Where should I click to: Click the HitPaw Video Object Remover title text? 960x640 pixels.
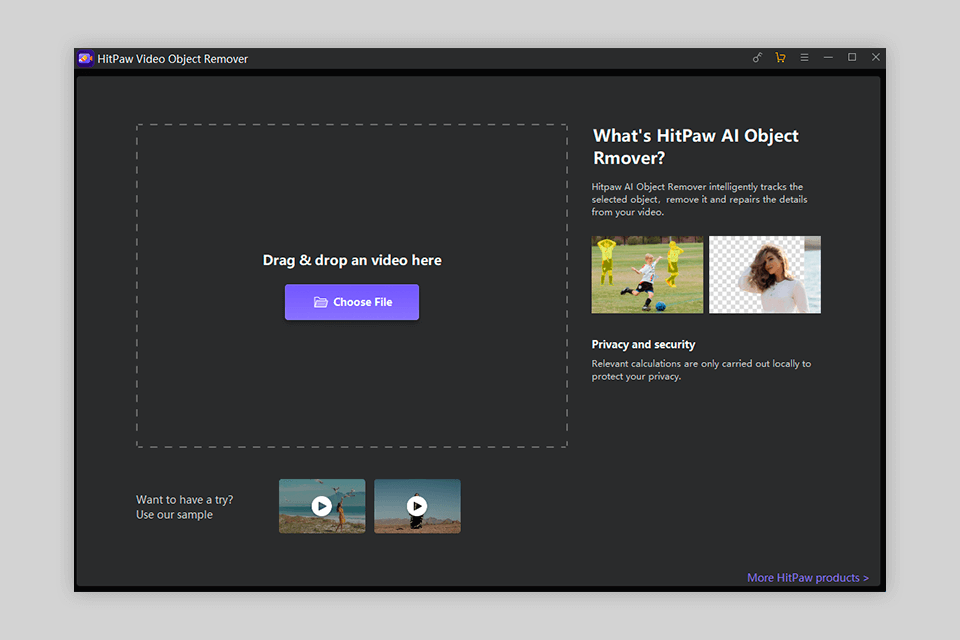[173, 59]
